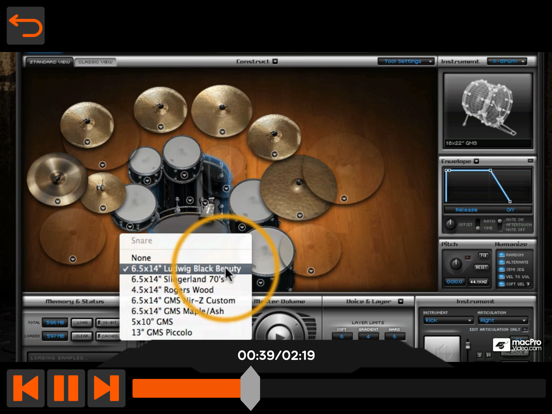Click the video progress slider handle
Viewport: 552px width, 414px height.
(x=250, y=388)
